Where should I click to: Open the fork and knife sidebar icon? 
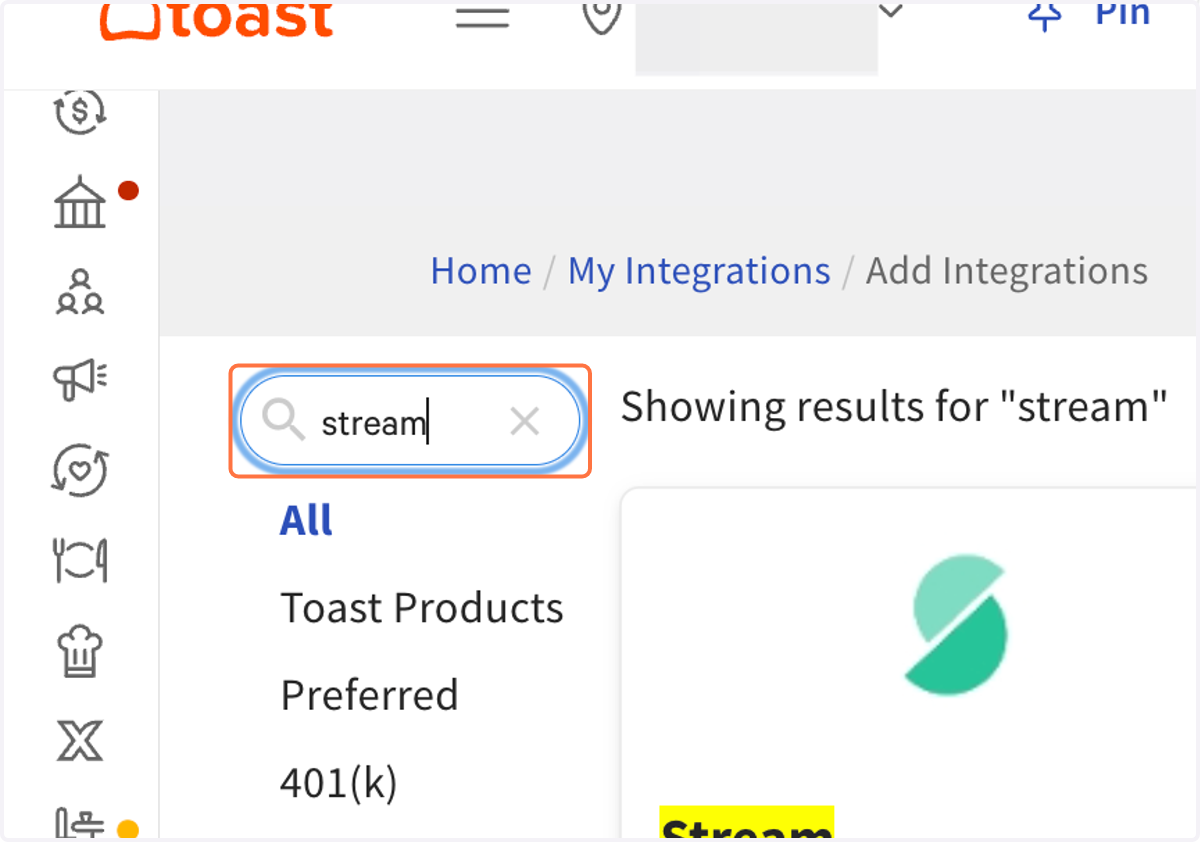80,560
